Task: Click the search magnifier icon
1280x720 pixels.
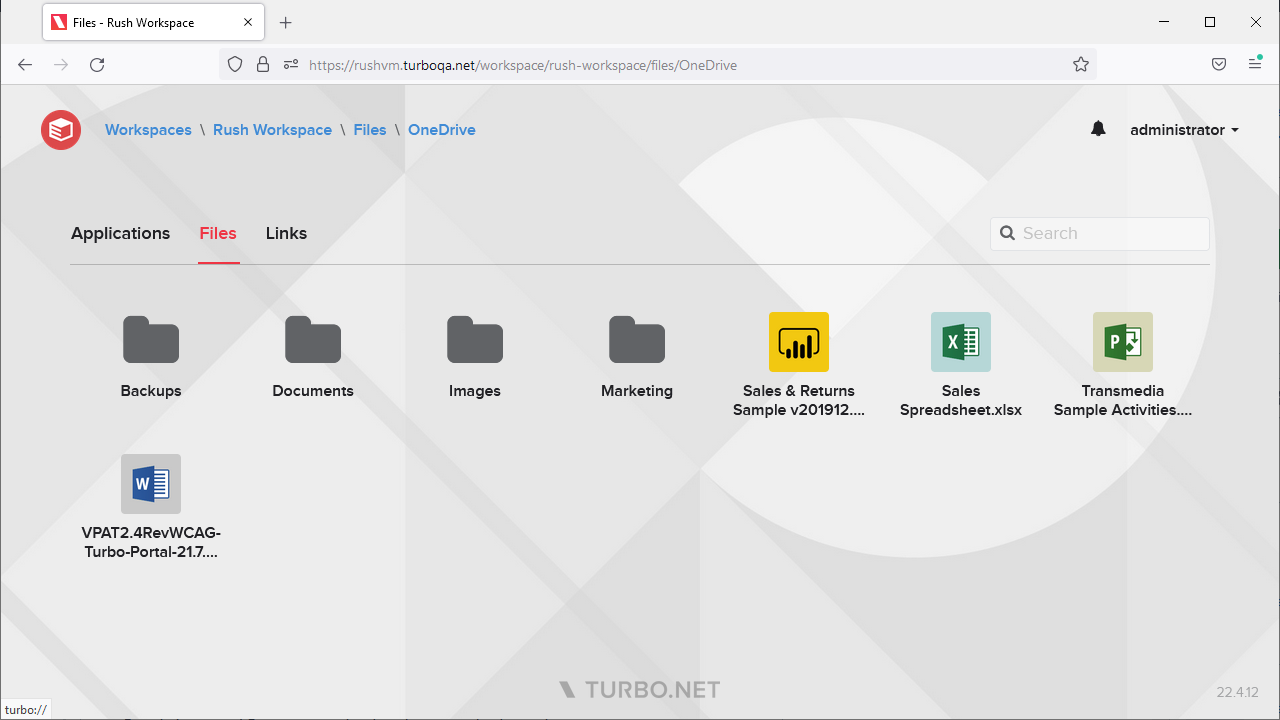Action: 1007,233
